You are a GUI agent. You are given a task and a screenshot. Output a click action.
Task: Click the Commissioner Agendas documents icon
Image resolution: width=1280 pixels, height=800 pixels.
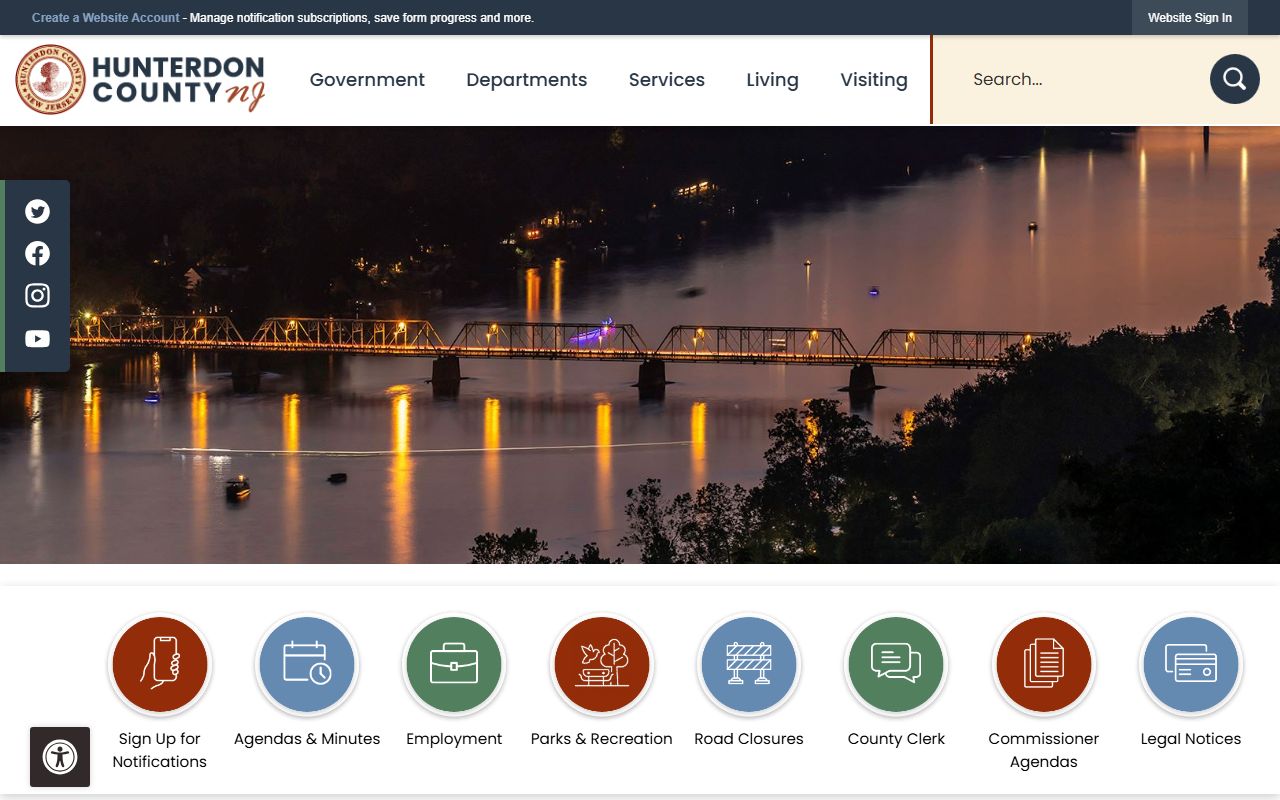1043,665
